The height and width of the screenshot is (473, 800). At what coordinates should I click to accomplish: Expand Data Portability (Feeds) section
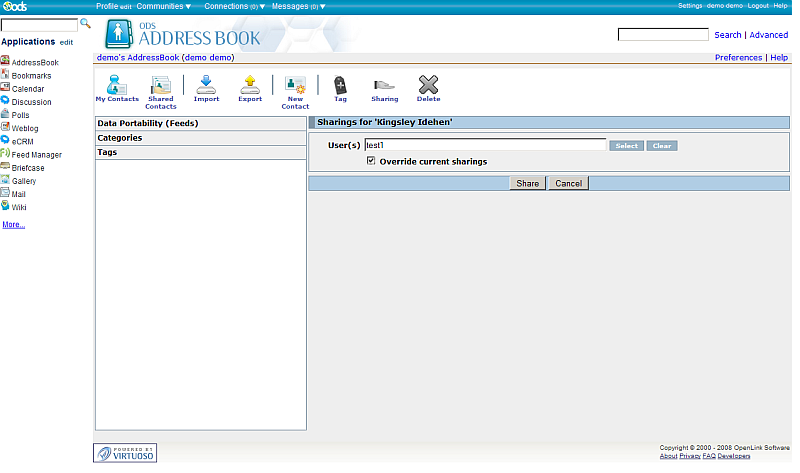(148, 124)
